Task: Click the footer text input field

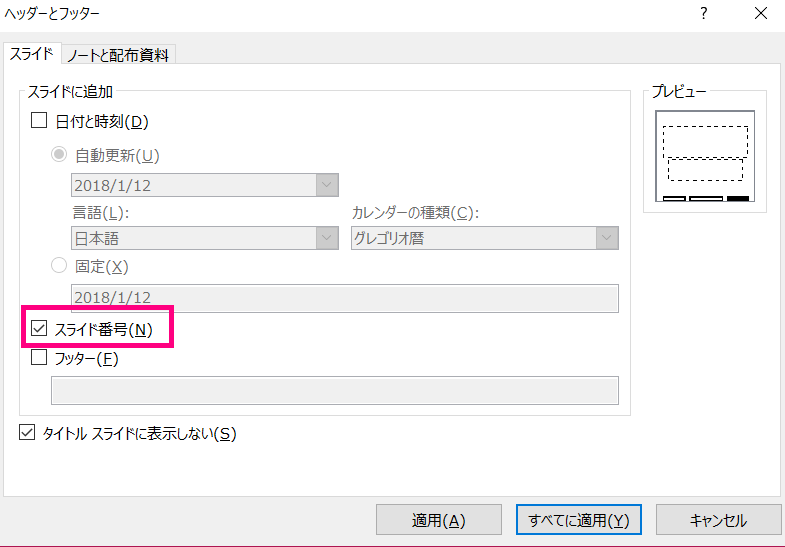Action: point(335,390)
